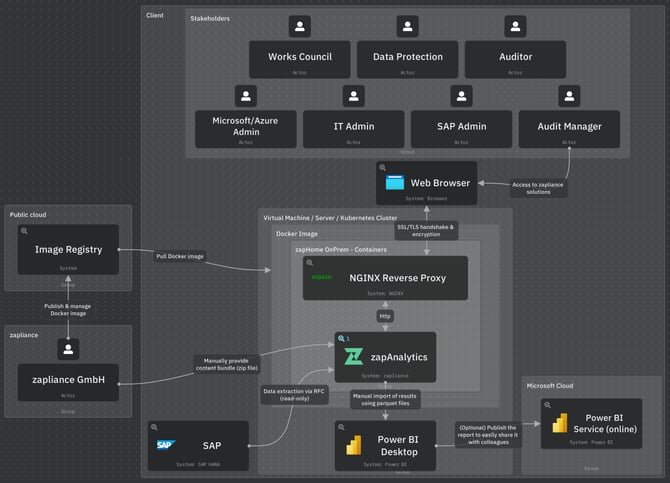
Task: Click the Microsoft Cloud group title
Action: [x=550, y=386]
